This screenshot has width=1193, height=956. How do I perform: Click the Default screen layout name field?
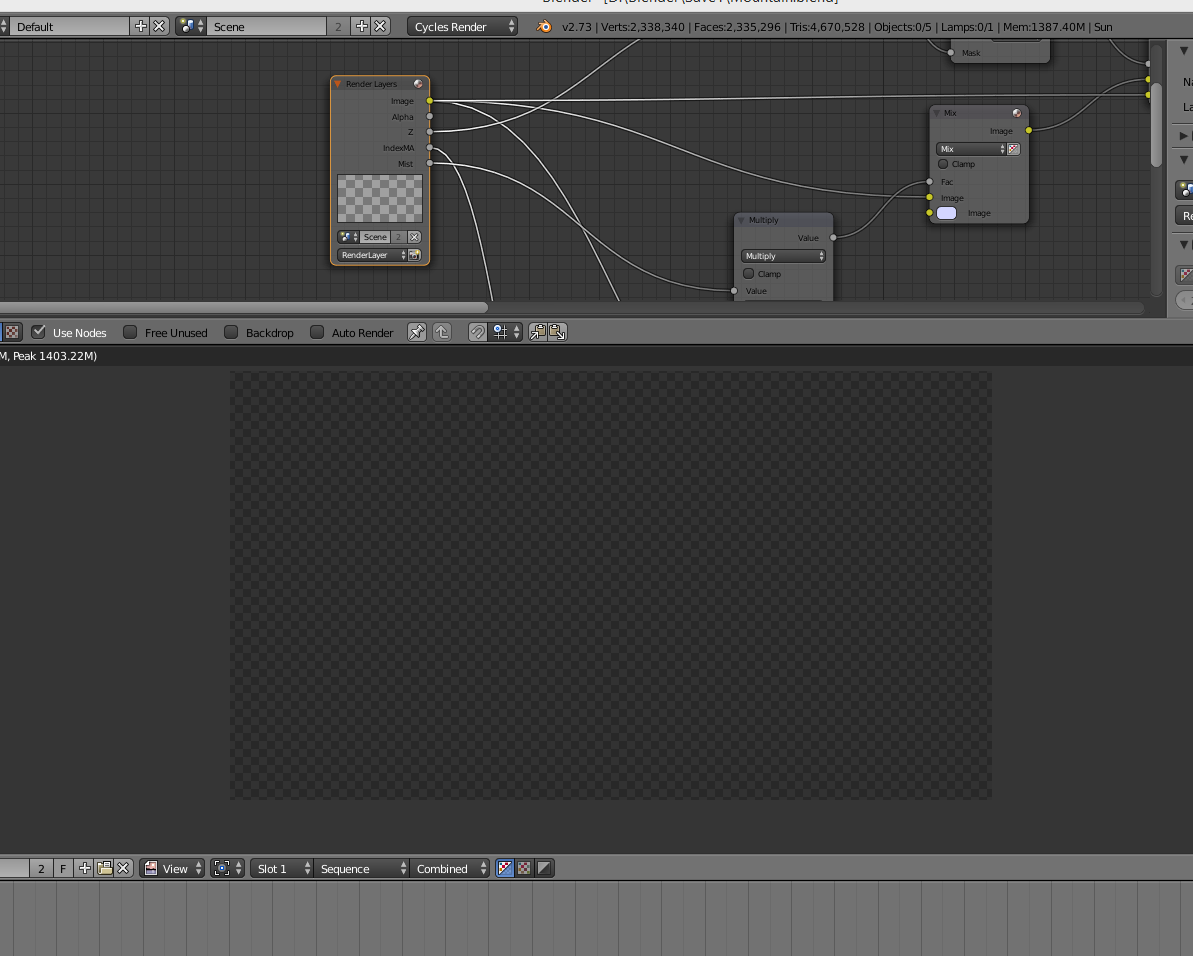(x=71, y=27)
